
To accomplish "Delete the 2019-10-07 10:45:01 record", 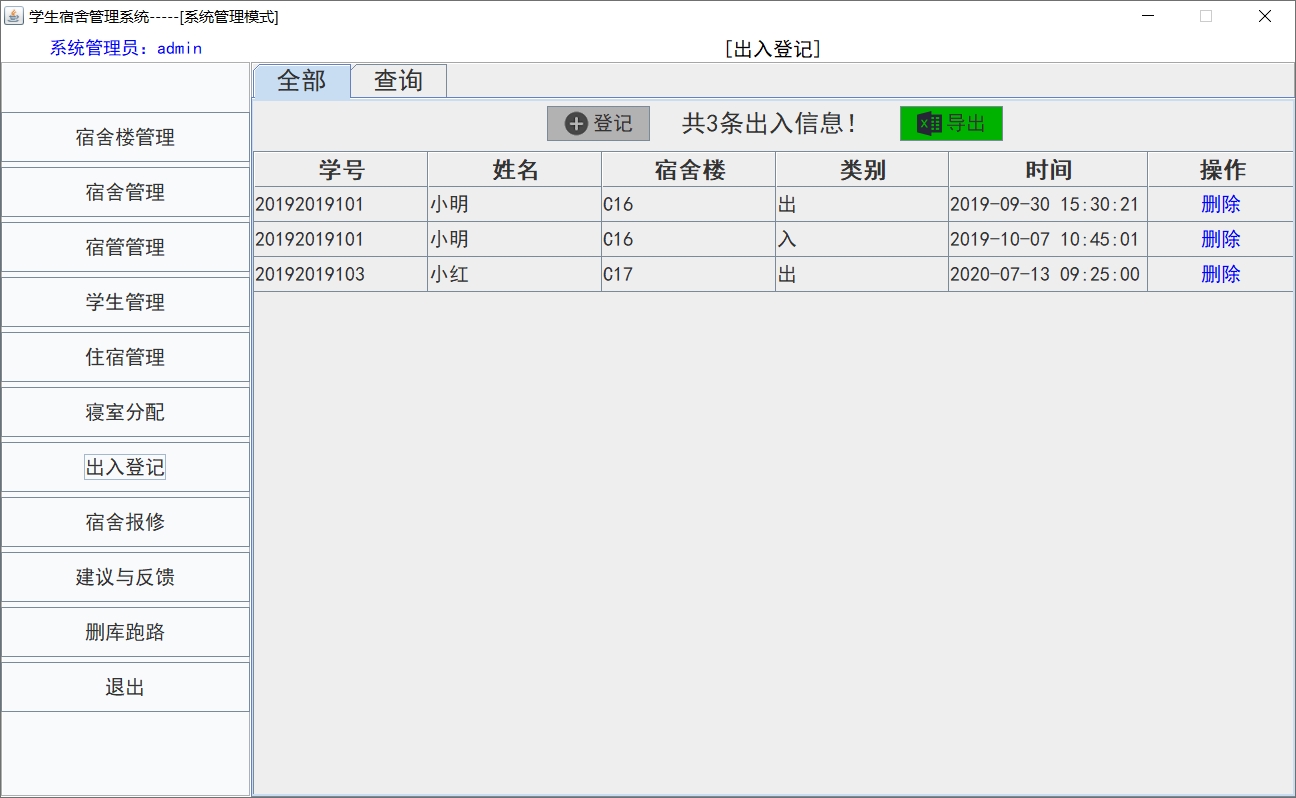I will coord(1220,239).
